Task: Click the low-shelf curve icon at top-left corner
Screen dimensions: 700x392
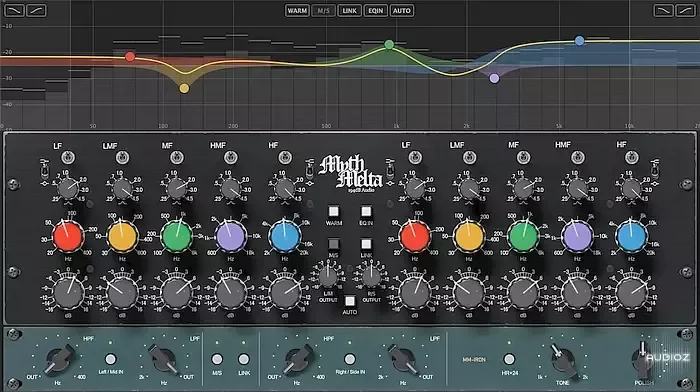Action: click(14, 11)
